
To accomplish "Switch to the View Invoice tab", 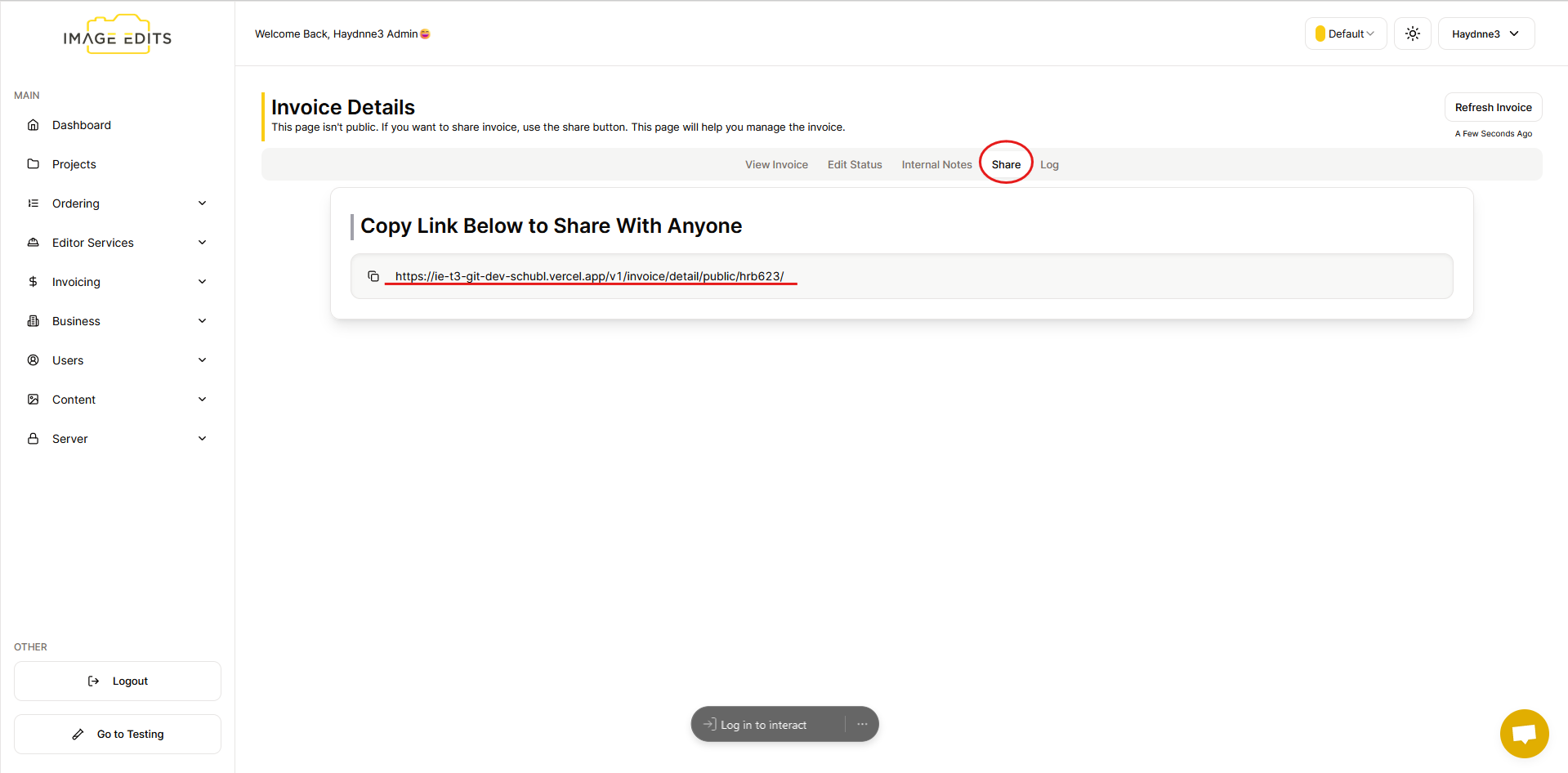I will 776,164.
